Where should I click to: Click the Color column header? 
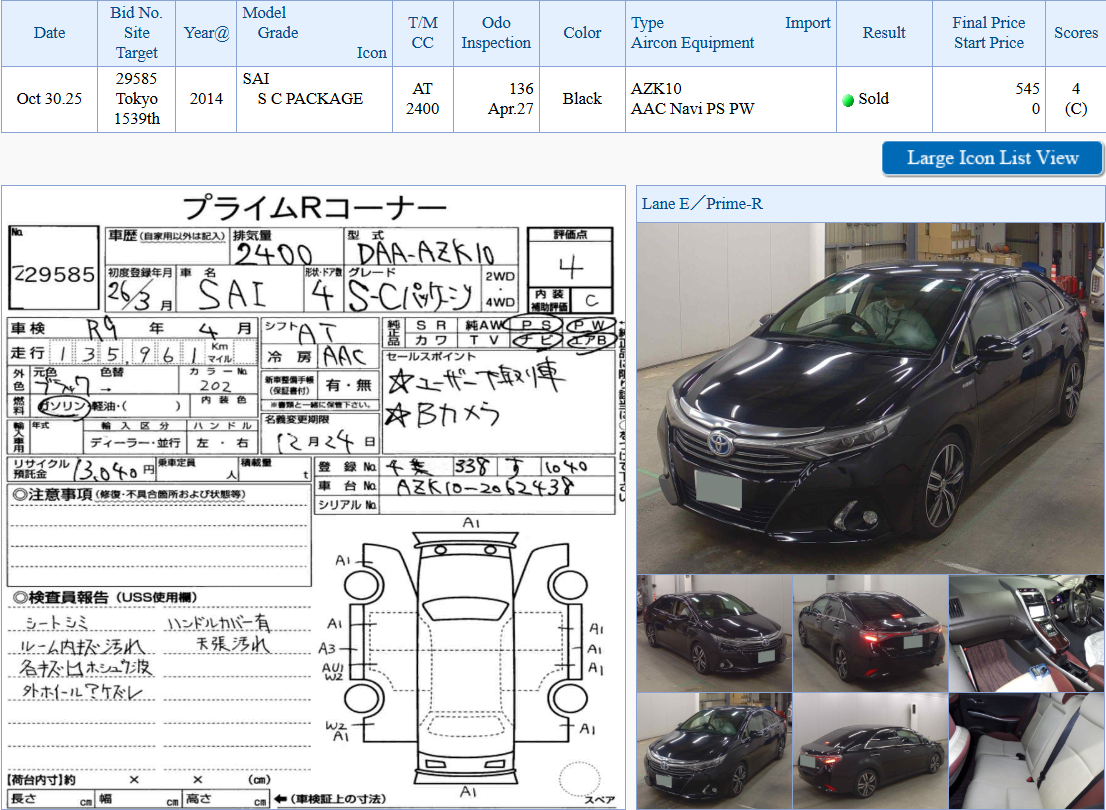[582, 33]
